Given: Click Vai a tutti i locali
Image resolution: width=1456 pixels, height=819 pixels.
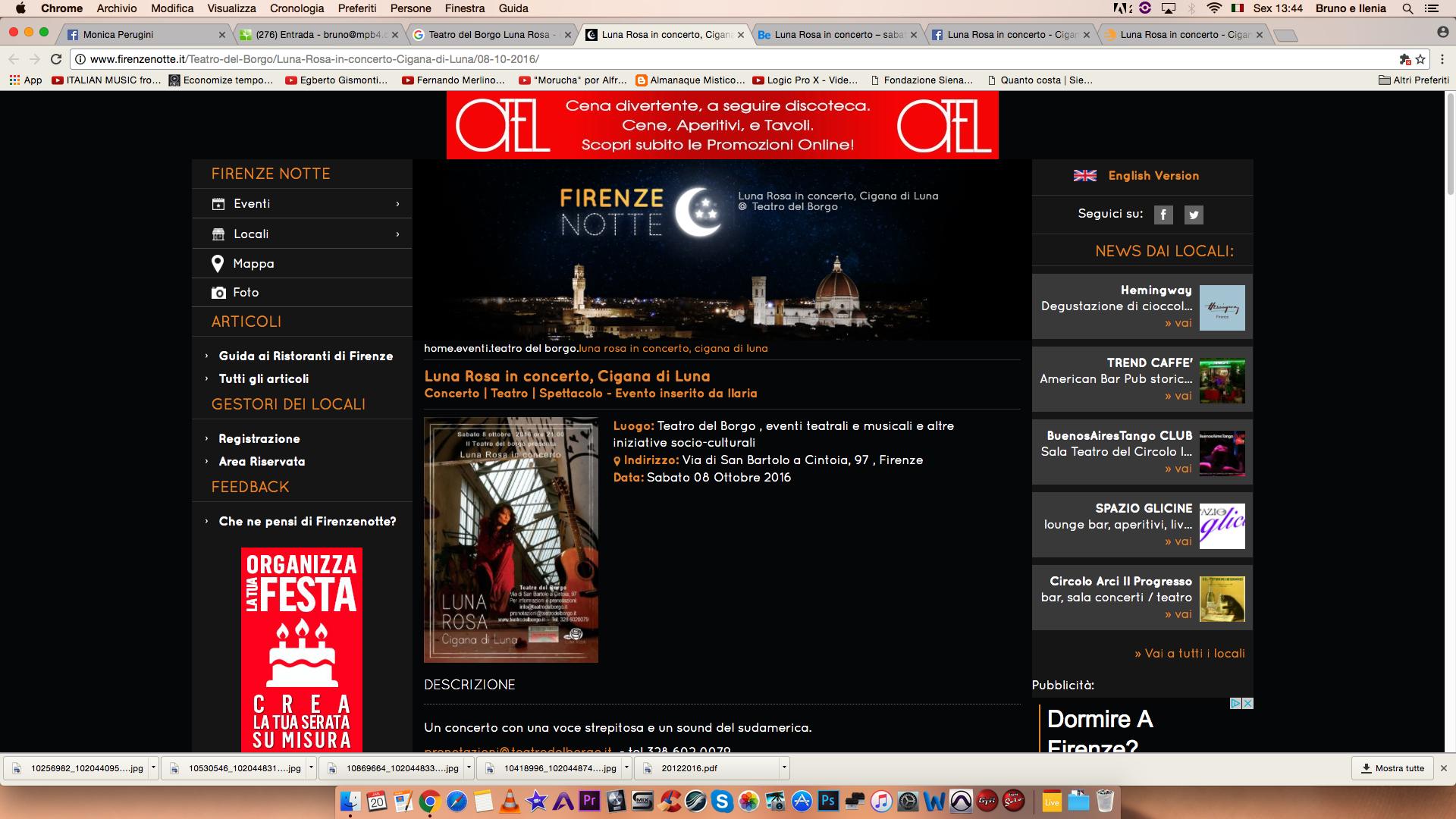Looking at the screenshot, I should 1190,653.
